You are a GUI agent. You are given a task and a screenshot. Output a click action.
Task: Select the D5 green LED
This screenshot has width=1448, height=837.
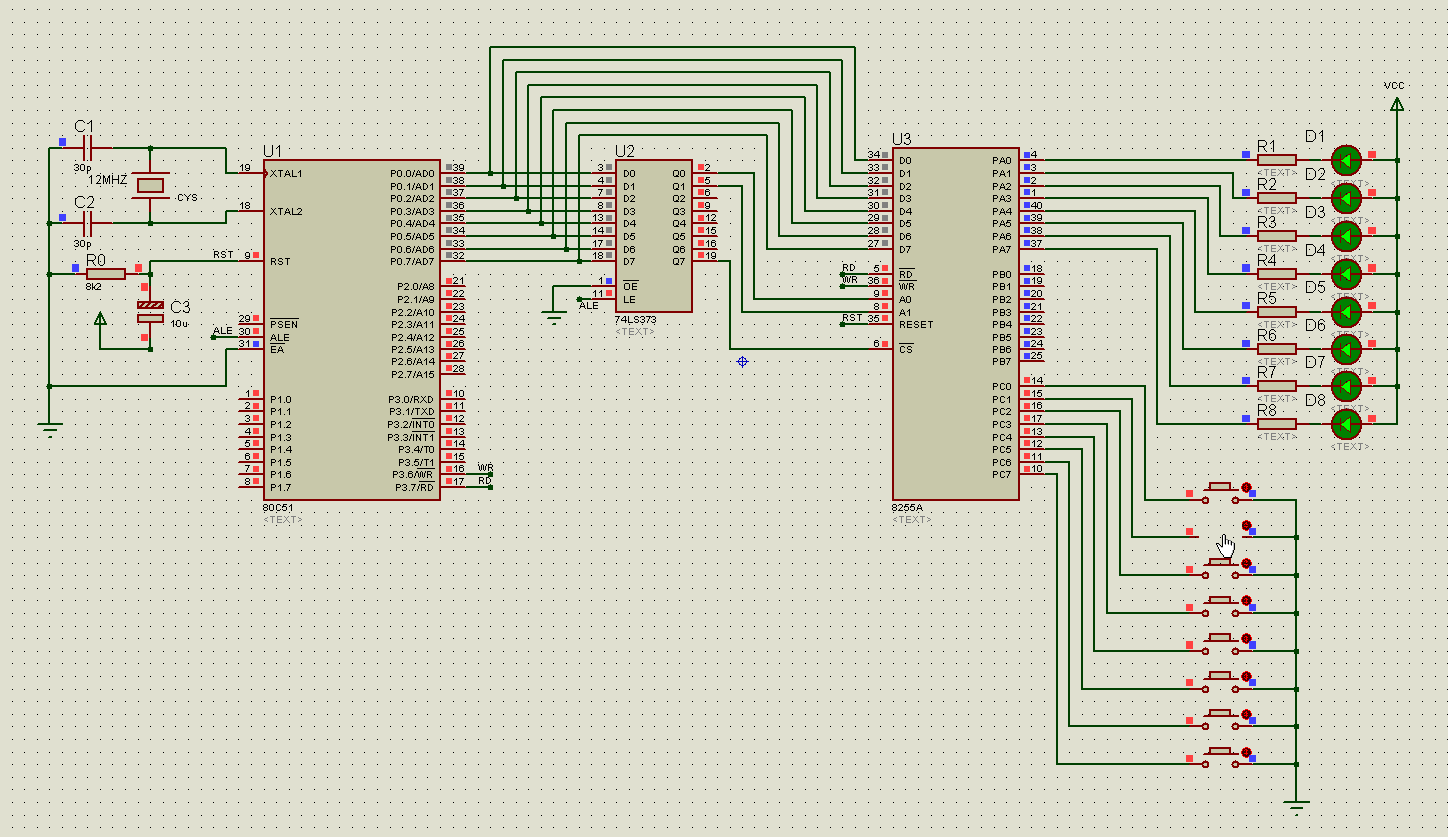point(1347,311)
